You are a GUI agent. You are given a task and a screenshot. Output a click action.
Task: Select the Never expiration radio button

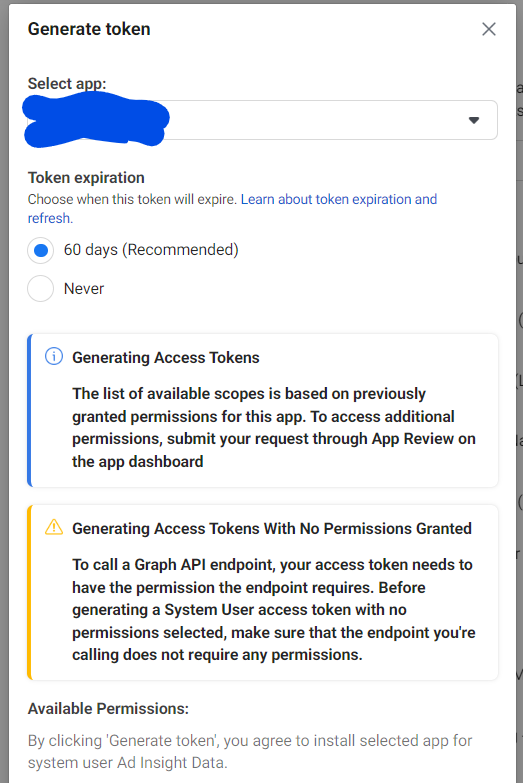[40, 289]
